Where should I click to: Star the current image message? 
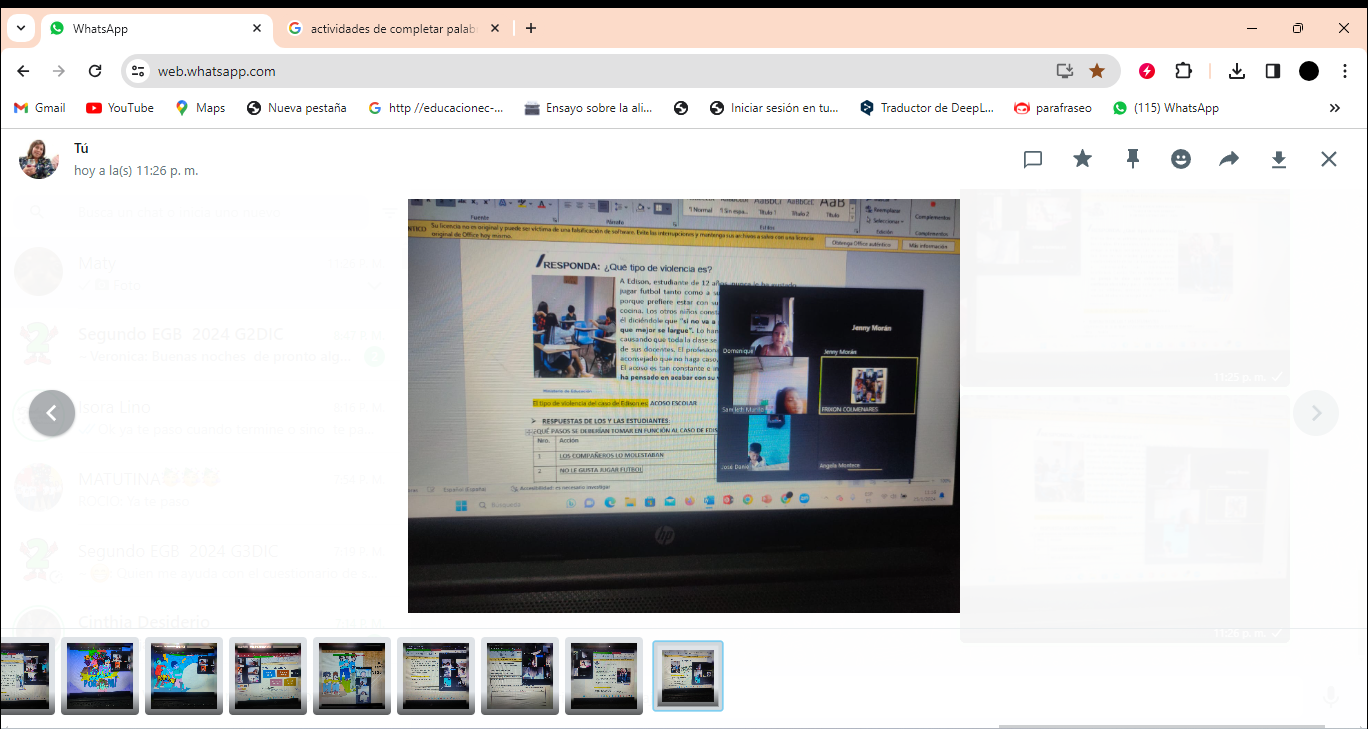pos(1082,159)
